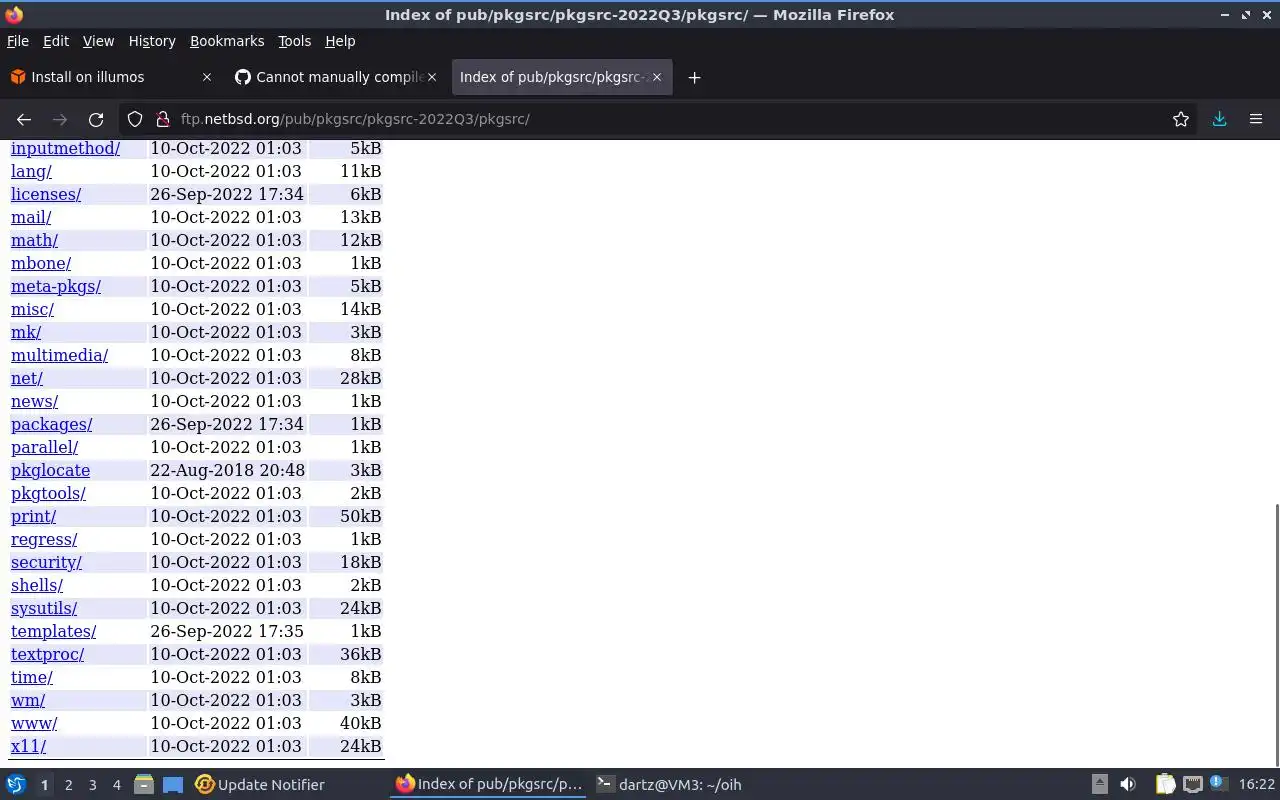
Task: Click the application launcher icon in taskbar
Action: point(16,785)
